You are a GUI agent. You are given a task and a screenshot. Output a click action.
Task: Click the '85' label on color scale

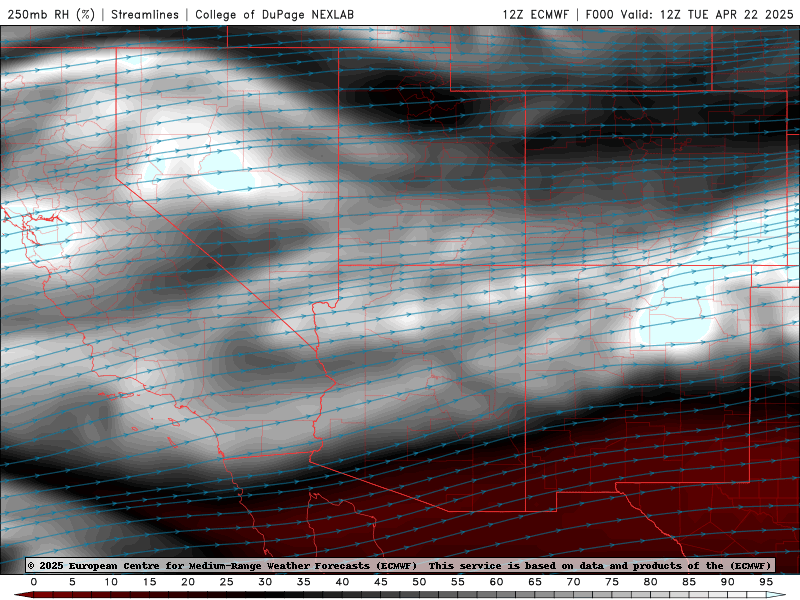coord(689,582)
